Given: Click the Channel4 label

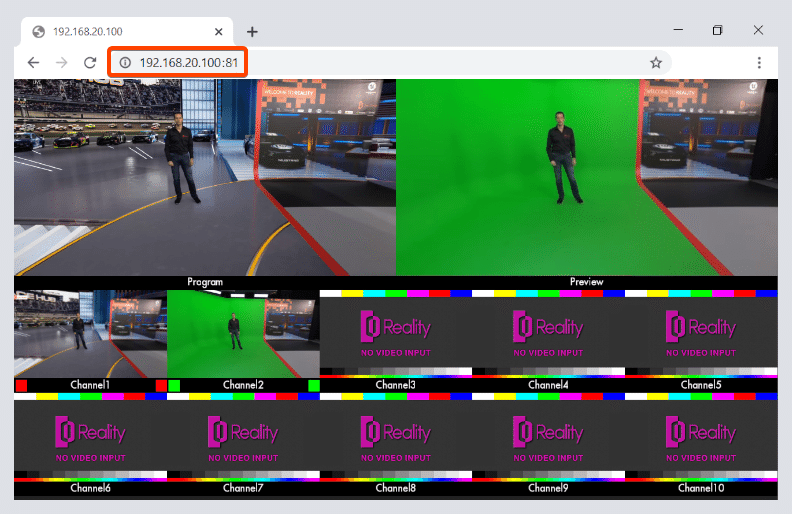Looking at the screenshot, I should 548,385.
